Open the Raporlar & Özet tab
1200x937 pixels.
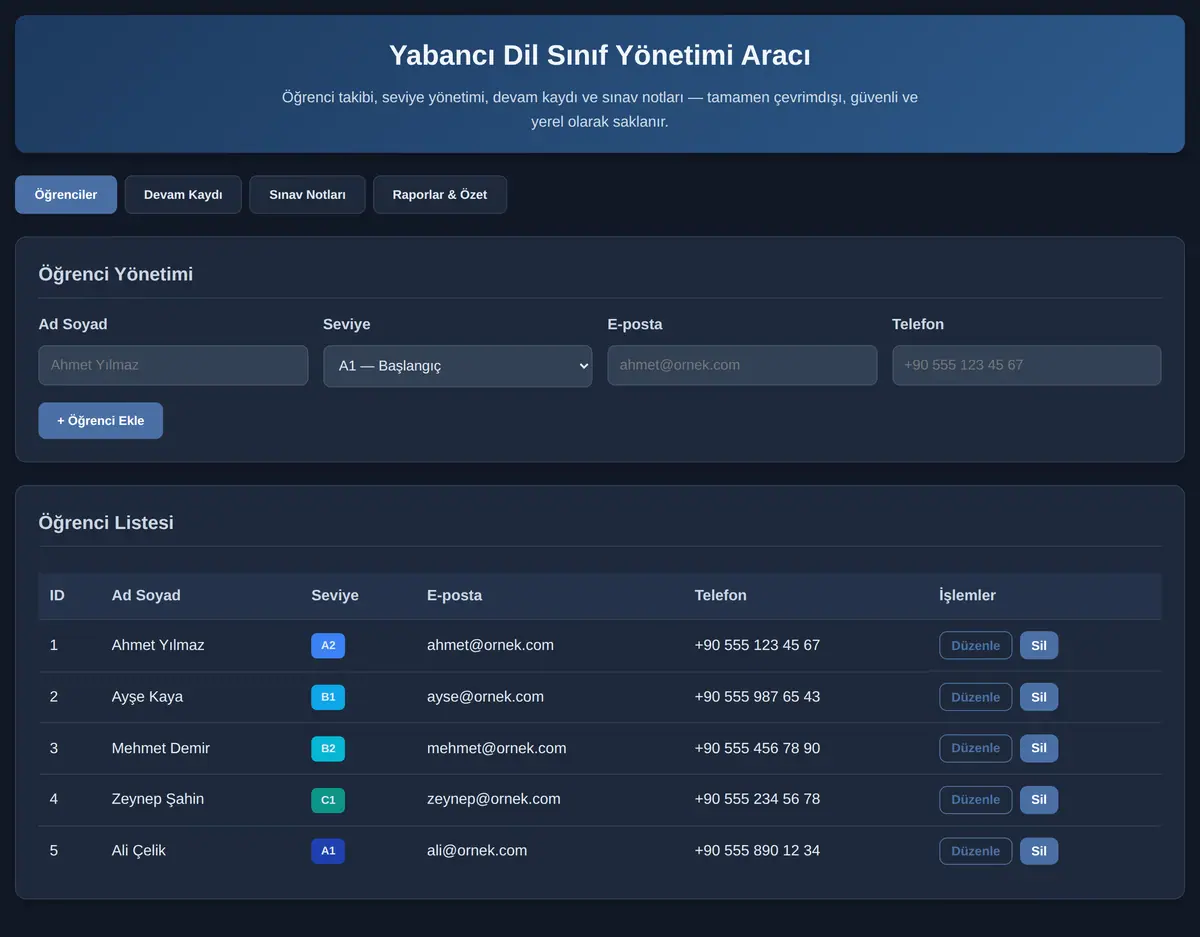point(440,195)
